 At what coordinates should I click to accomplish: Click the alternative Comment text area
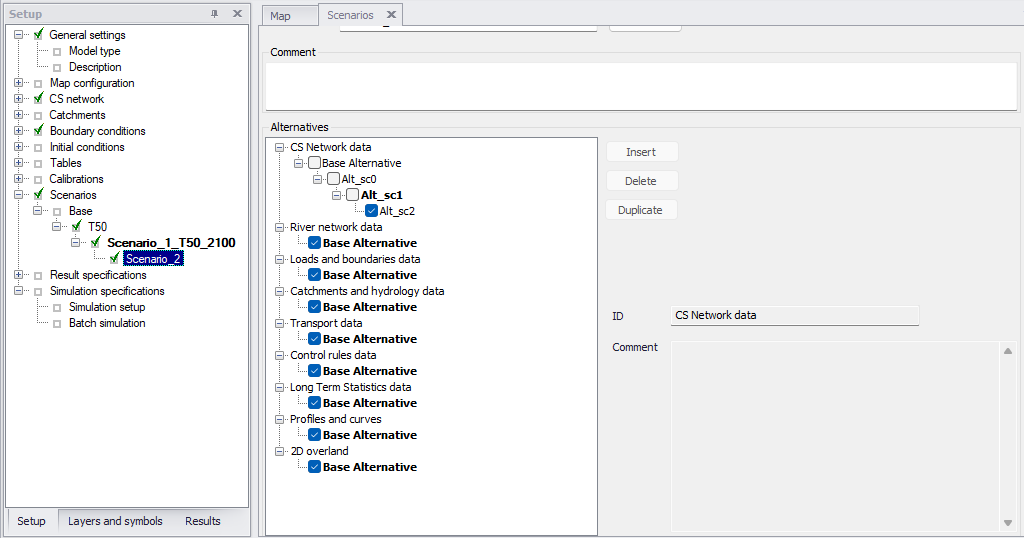tap(836, 436)
